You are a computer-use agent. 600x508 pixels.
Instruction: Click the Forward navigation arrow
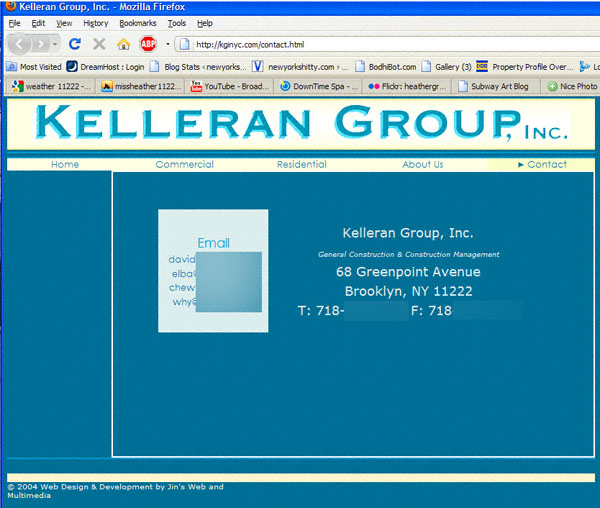coord(40,44)
